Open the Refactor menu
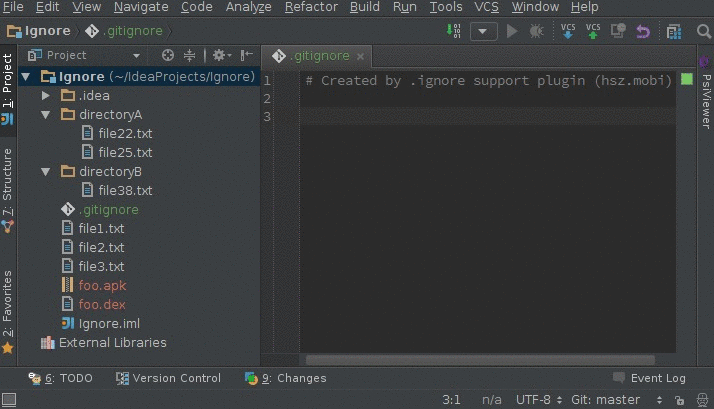 tap(311, 7)
